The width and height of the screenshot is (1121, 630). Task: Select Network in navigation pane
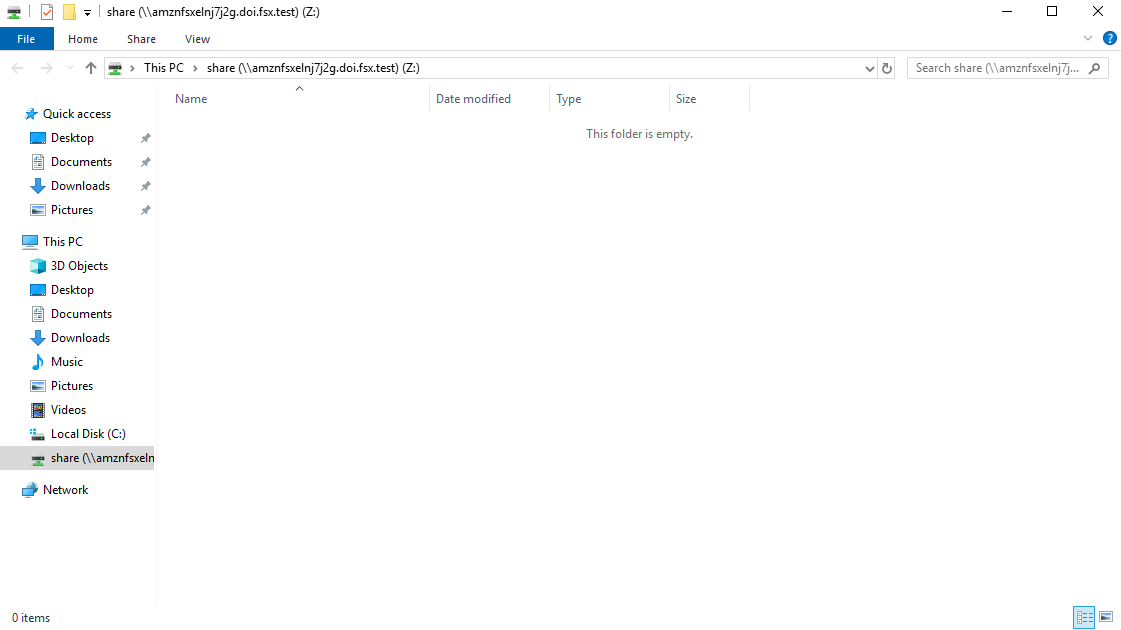pyautogui.click(x=65, y=490)
